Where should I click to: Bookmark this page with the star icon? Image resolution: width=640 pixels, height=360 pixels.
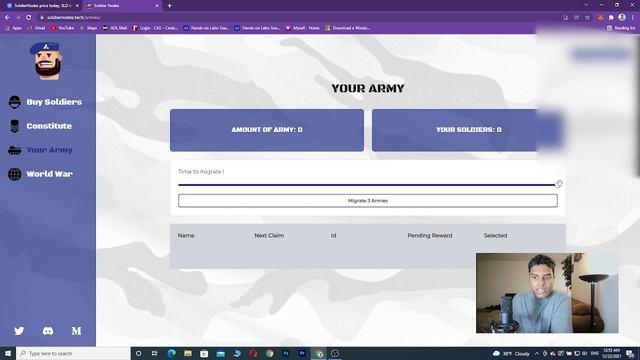click(587, 18)
